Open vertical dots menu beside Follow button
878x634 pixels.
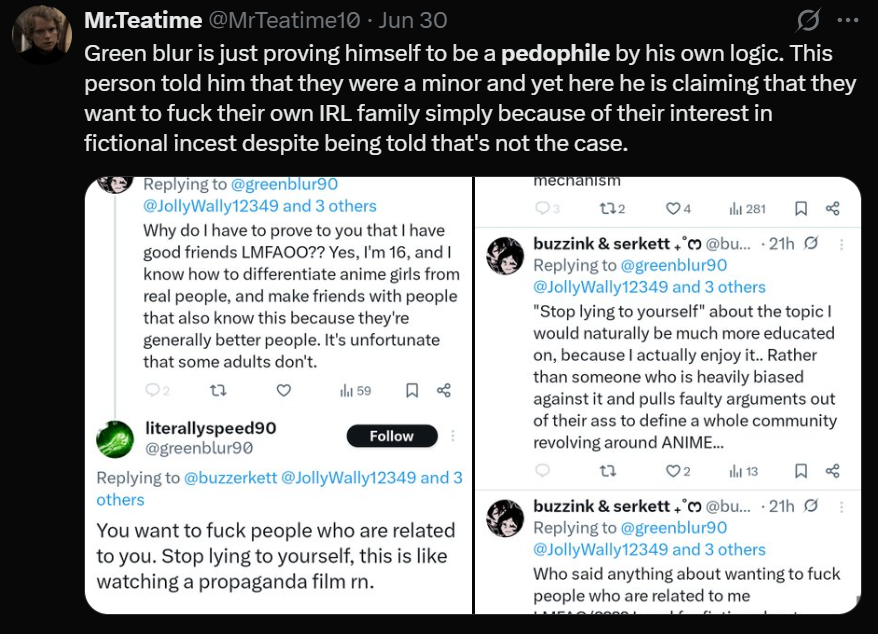452,435
